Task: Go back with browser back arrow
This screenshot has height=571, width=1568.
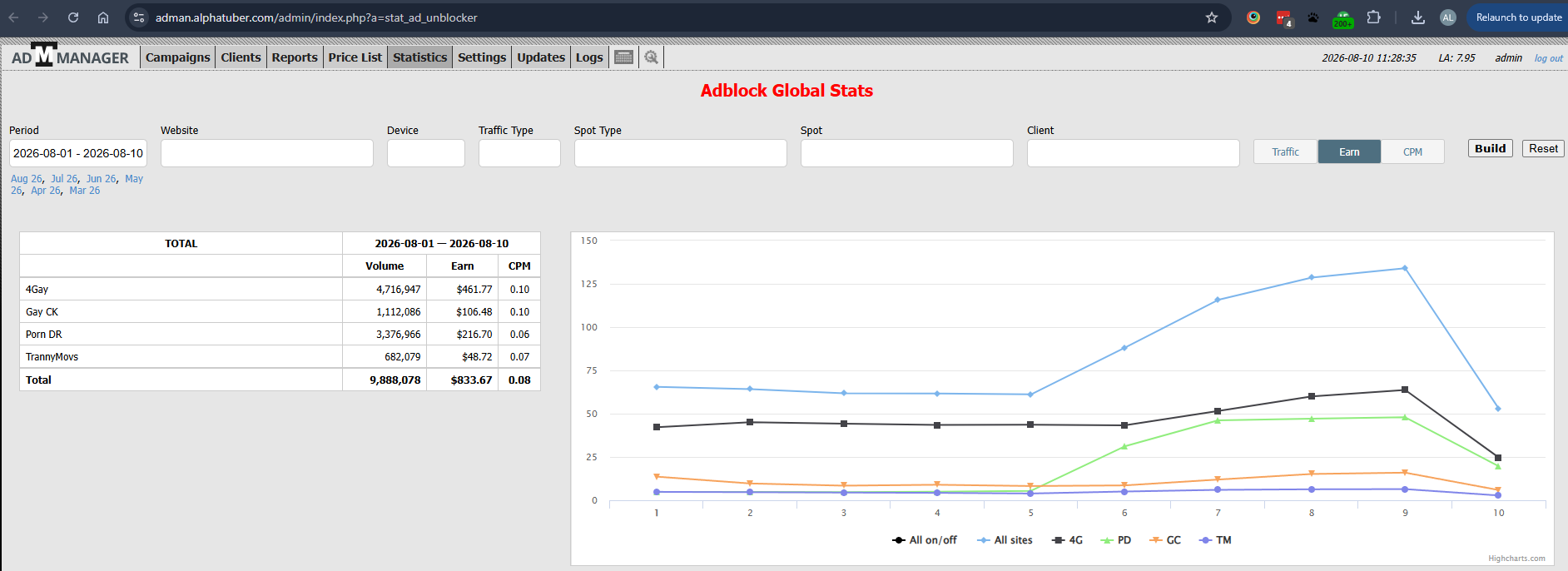Action: click(14, 17)
